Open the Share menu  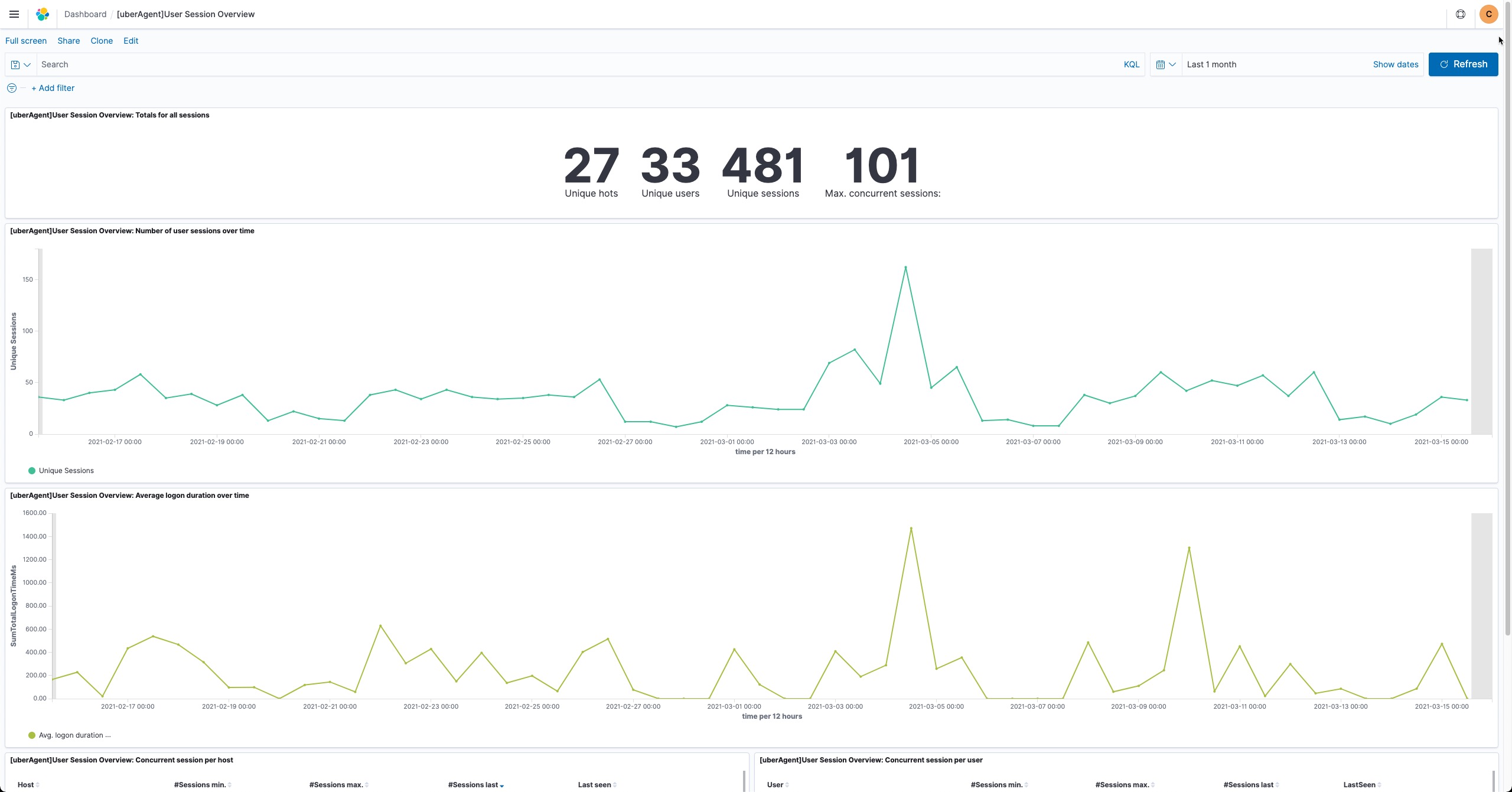coord(69,41)
